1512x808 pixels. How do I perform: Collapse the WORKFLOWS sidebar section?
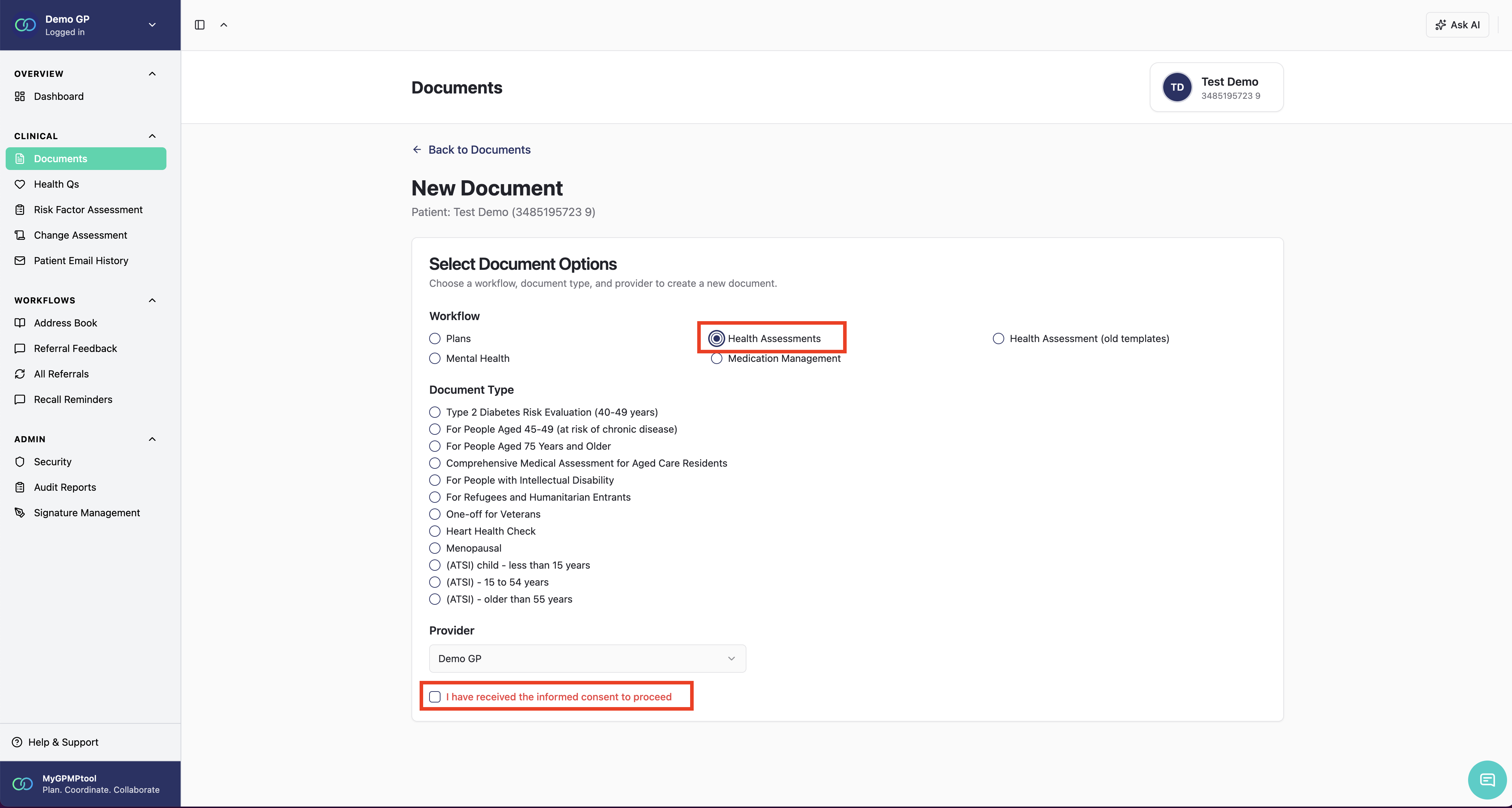click(x=152, y=300)
